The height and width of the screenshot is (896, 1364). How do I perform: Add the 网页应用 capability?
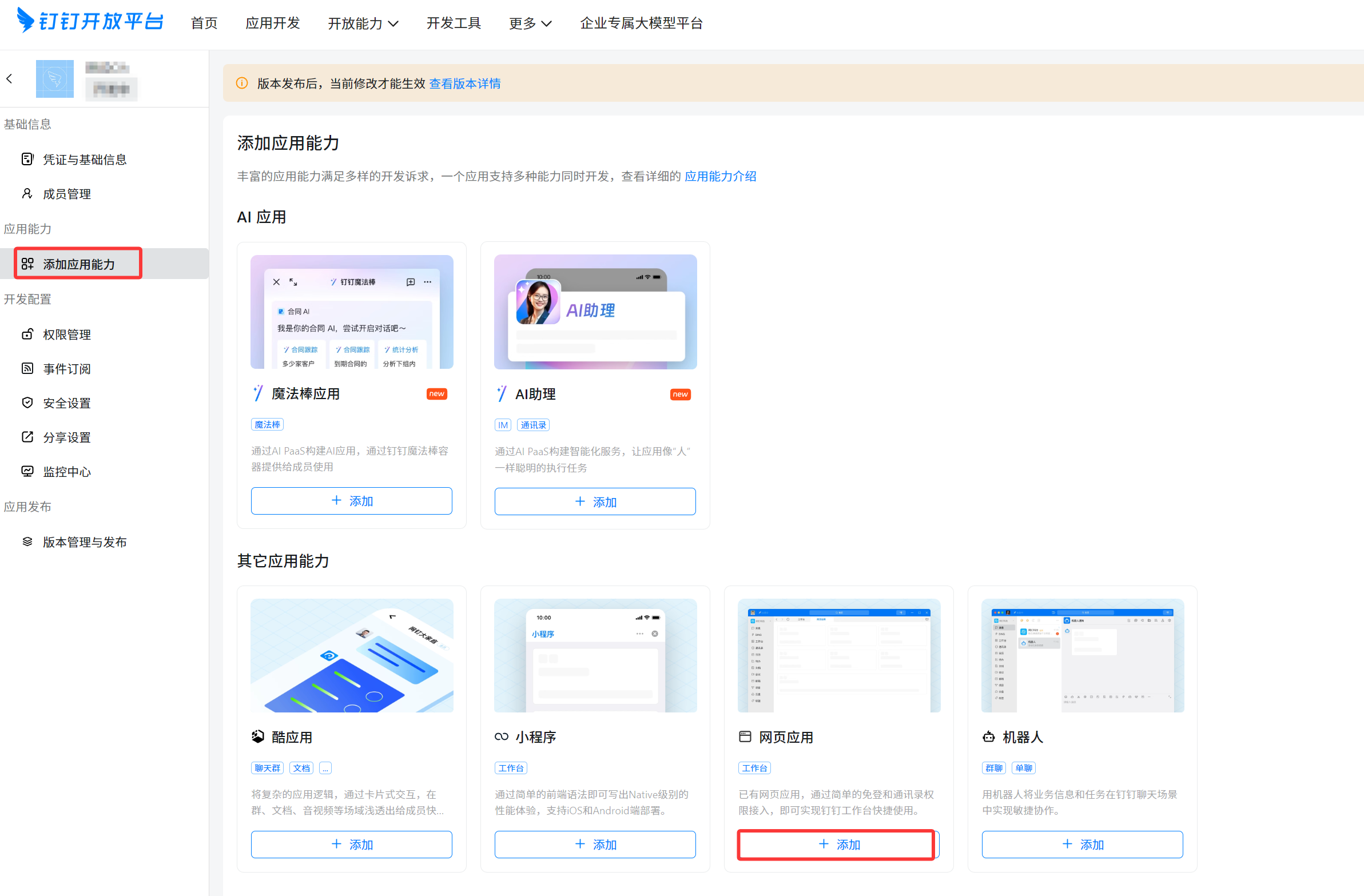pyautogui.click(x=838, y=844)
